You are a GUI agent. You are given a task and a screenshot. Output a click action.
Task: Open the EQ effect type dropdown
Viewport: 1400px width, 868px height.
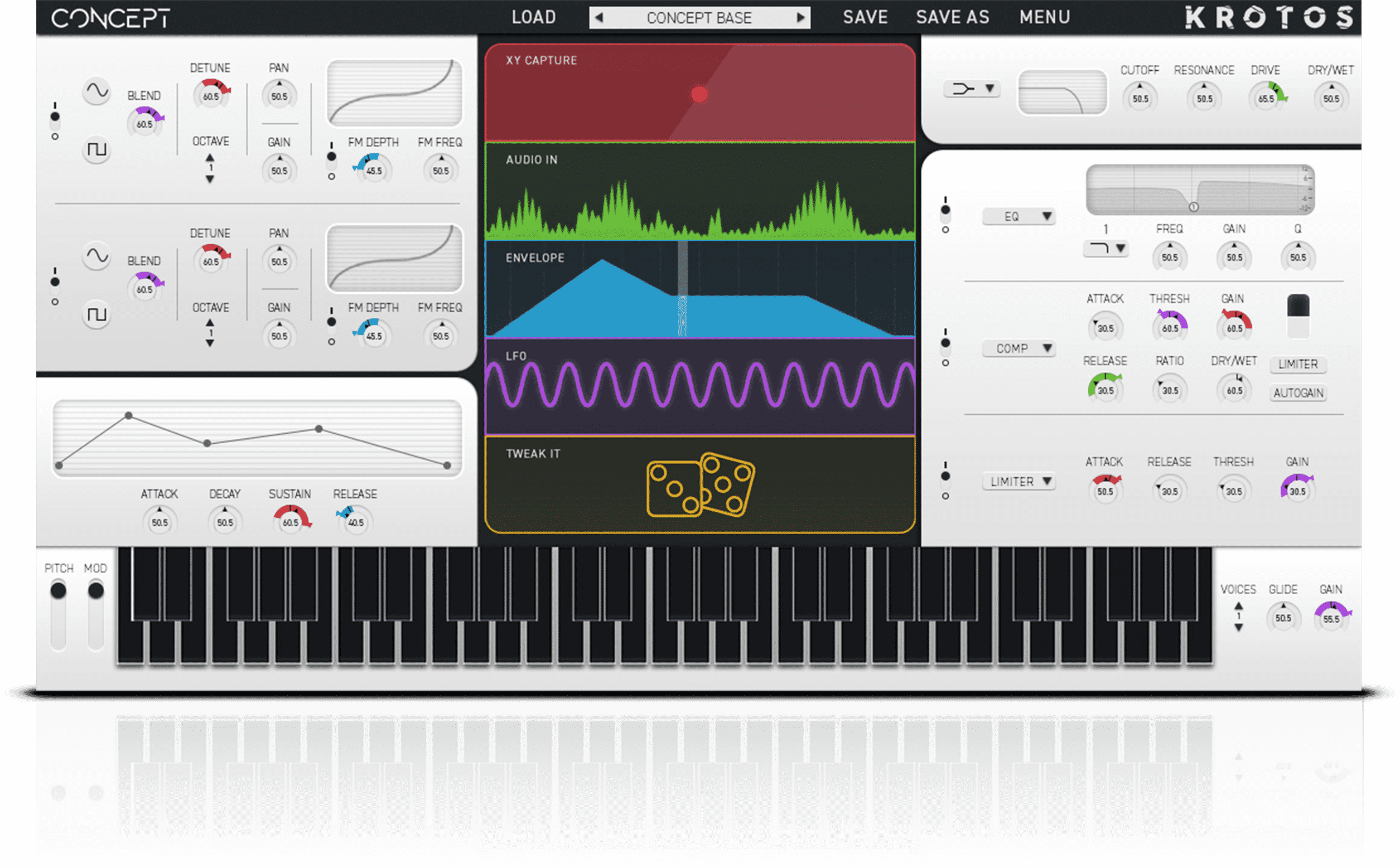click(x=1018, y=216)
